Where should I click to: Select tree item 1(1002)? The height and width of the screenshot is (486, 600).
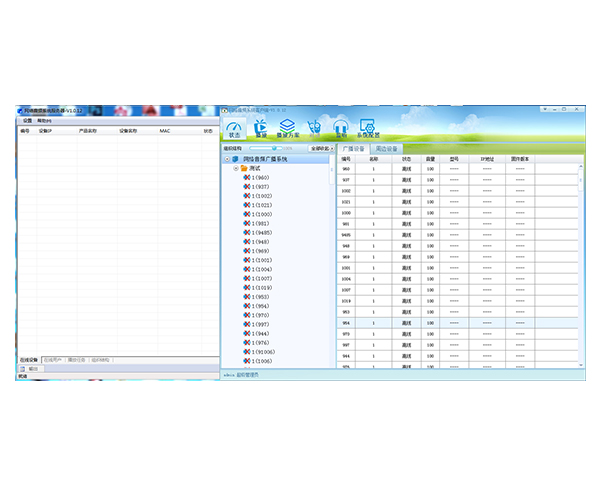pos(262,196)
